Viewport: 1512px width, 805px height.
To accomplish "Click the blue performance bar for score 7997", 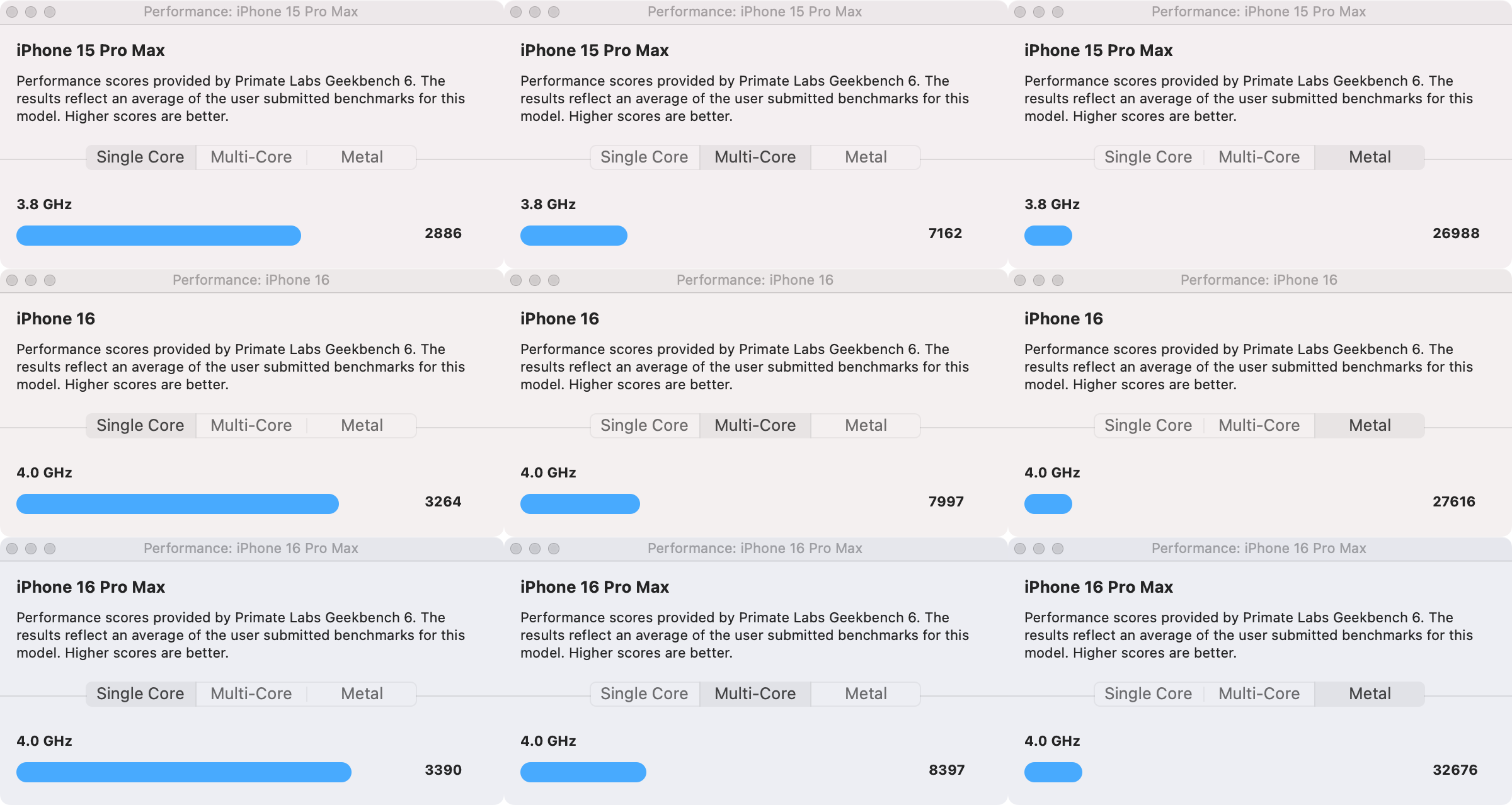I will click(x=580, y=504).
